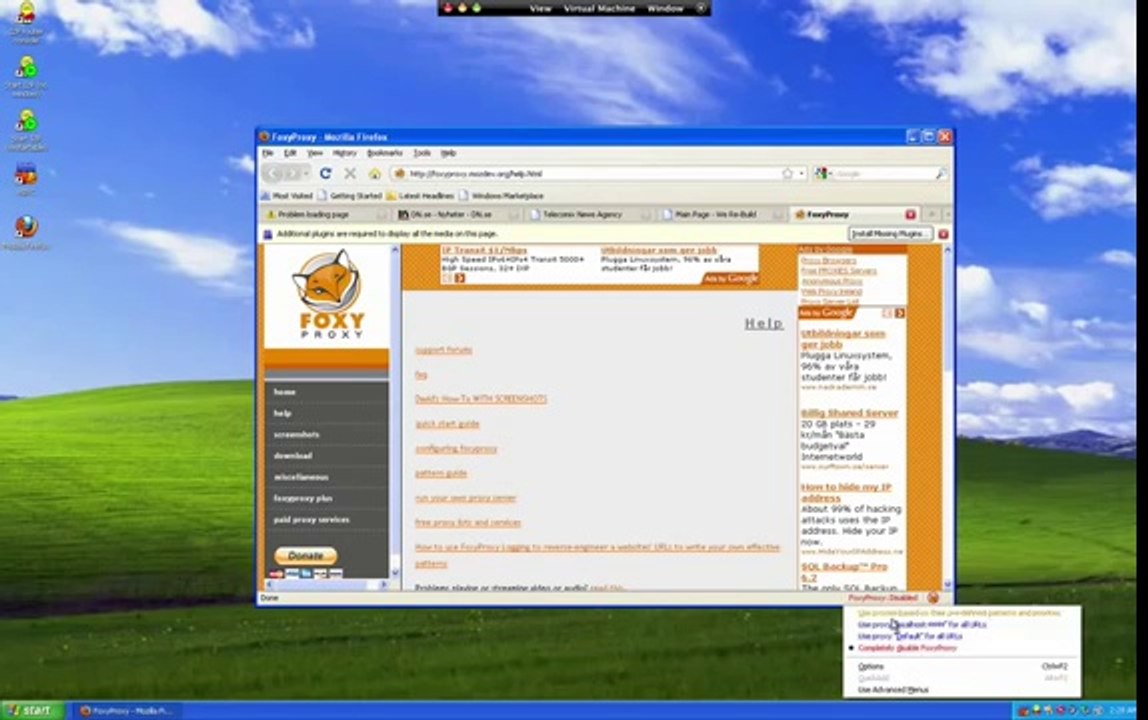
Task: Click How to hide my IP address ad
Action: (x=846, y=492)
